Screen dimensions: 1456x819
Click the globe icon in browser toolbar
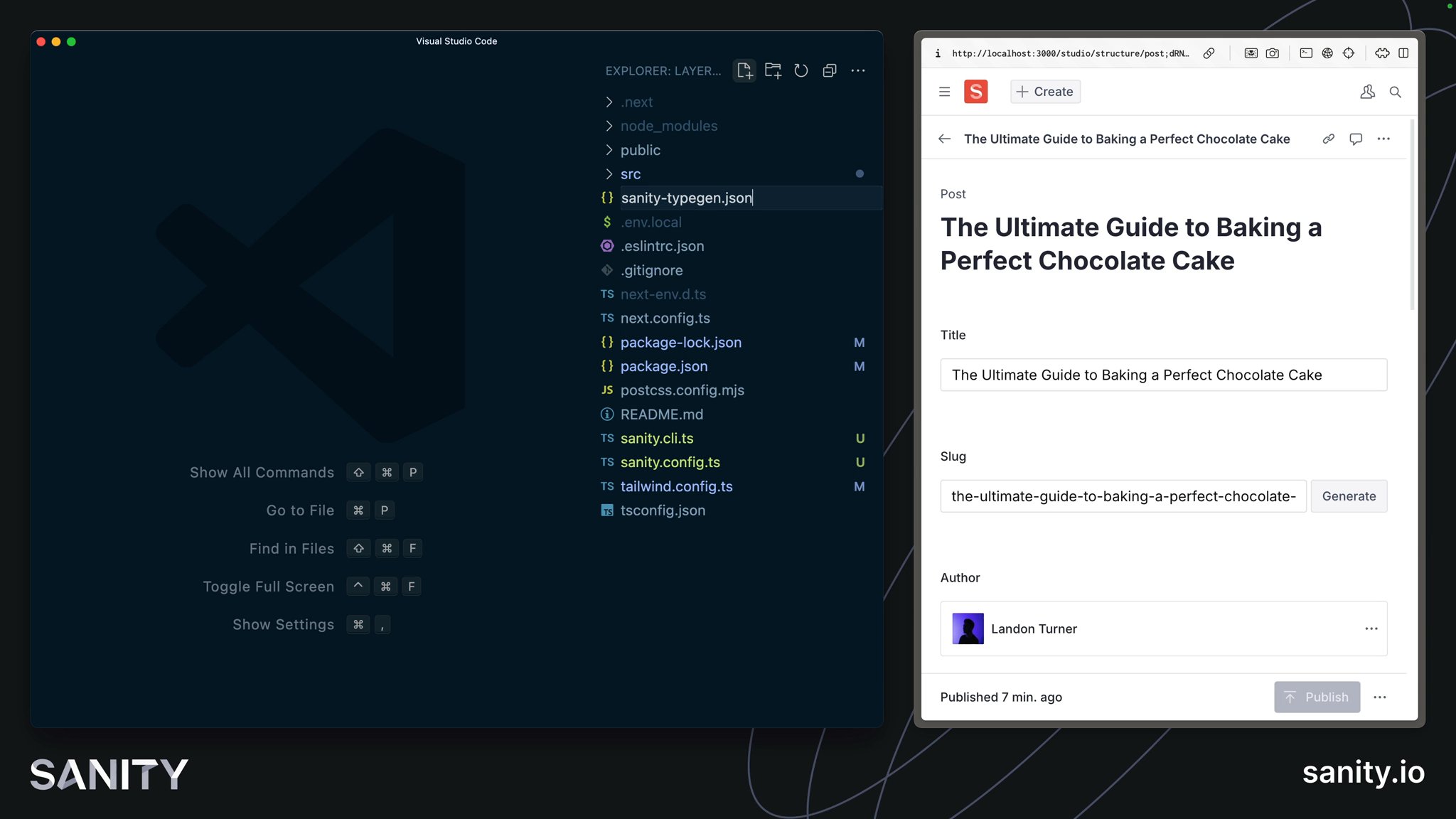point(1327,53)
